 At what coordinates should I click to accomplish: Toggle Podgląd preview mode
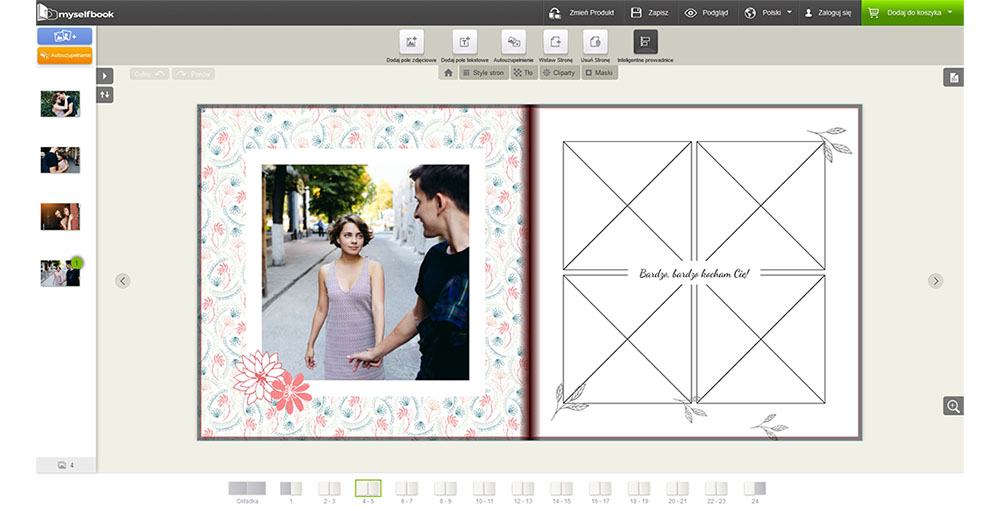point(706,13)
